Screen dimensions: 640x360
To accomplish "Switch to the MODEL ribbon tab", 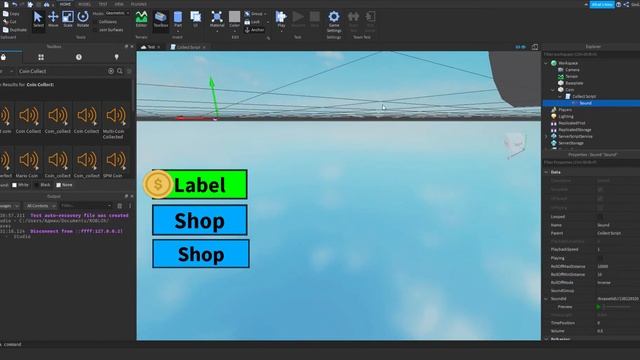I will (84, 4).
